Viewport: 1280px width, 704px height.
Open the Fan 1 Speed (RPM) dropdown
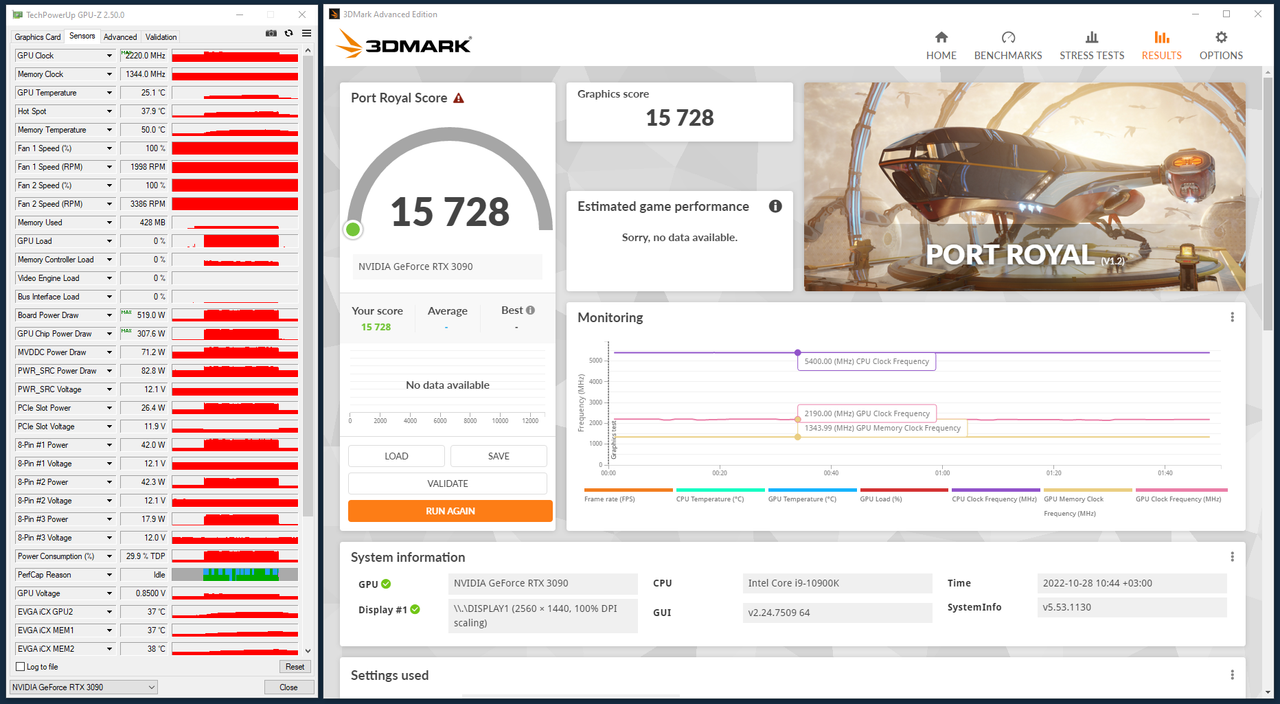110,167
